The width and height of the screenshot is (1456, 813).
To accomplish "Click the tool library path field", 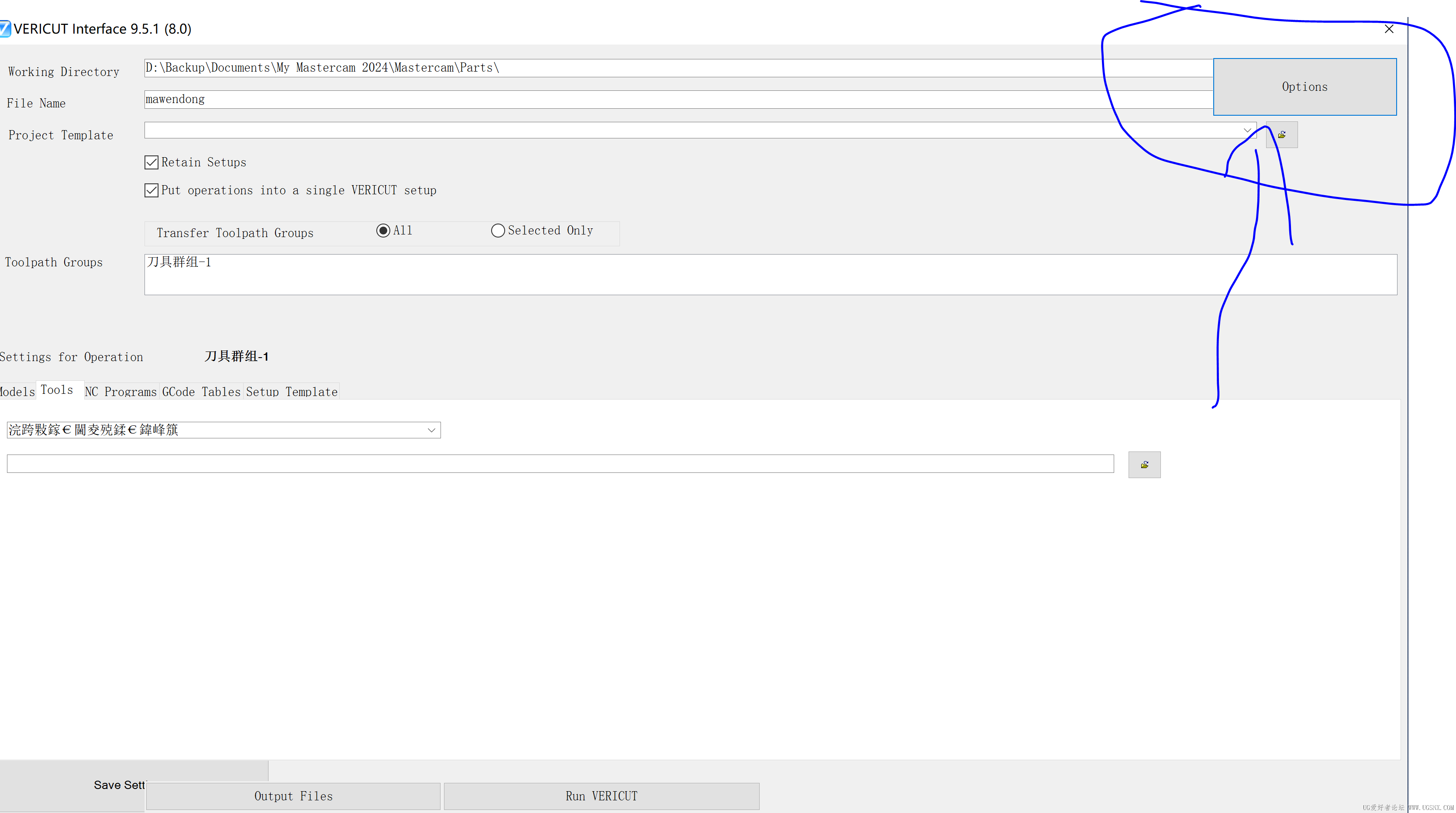I will [560, 464].
